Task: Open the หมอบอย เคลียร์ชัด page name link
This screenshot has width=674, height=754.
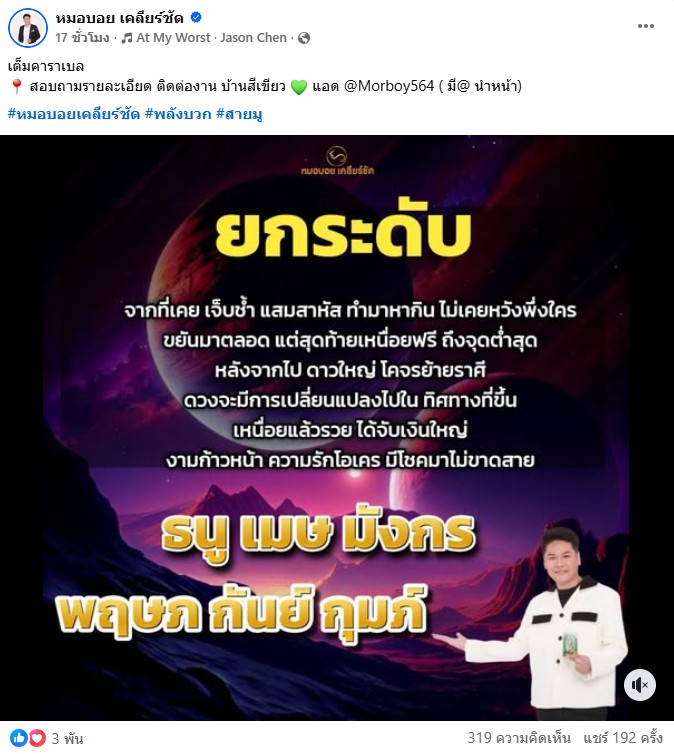Action: [119, 18]
